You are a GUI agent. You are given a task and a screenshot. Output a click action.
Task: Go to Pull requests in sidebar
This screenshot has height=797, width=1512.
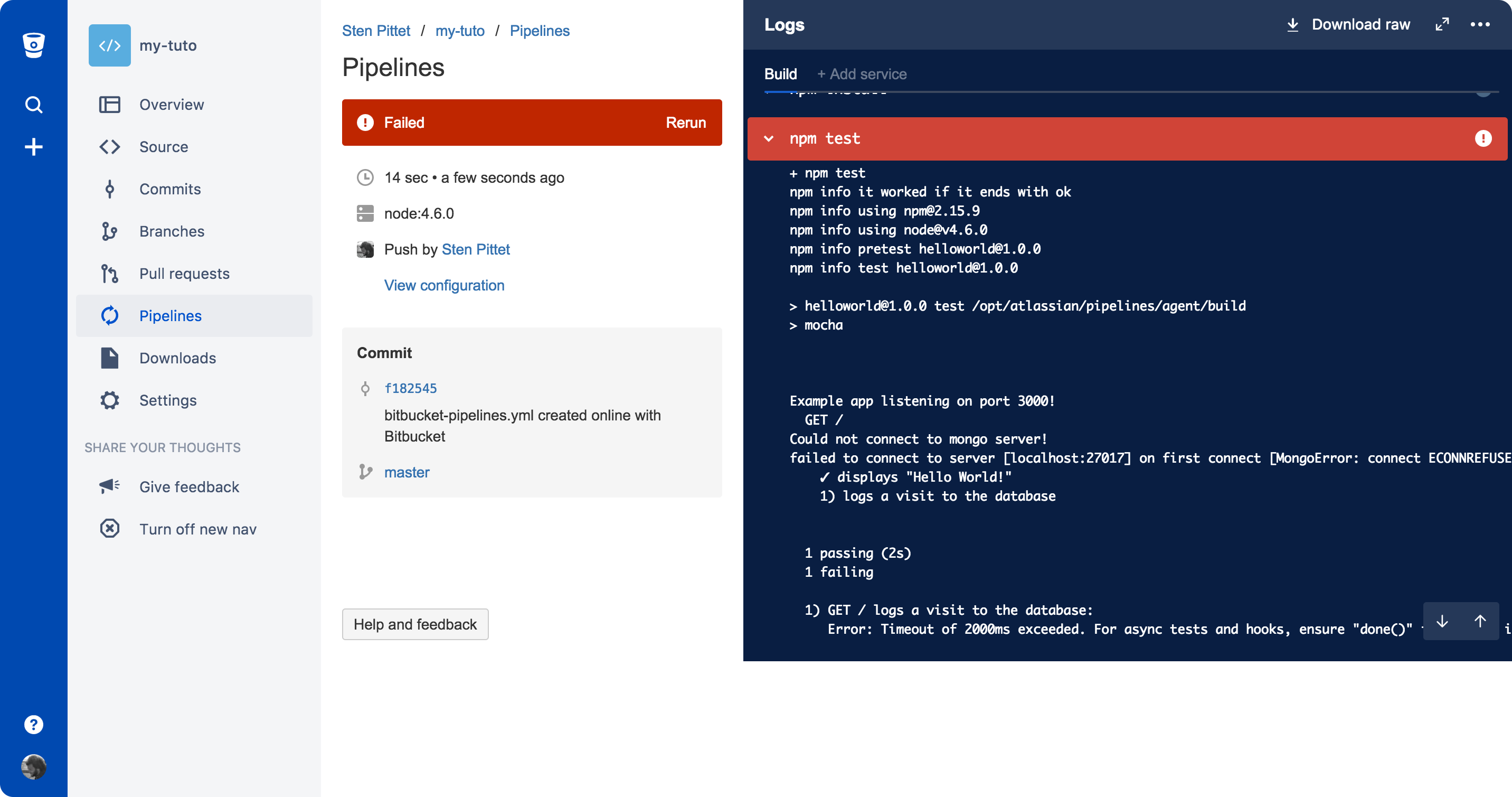(184, 273)
